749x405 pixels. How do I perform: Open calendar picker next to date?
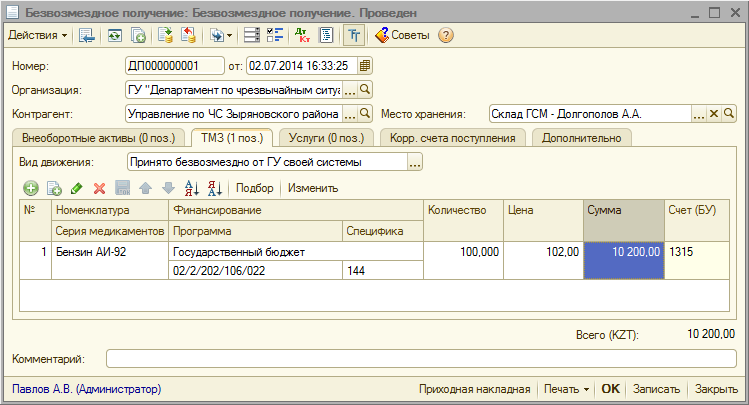click(x=365, y=66)
